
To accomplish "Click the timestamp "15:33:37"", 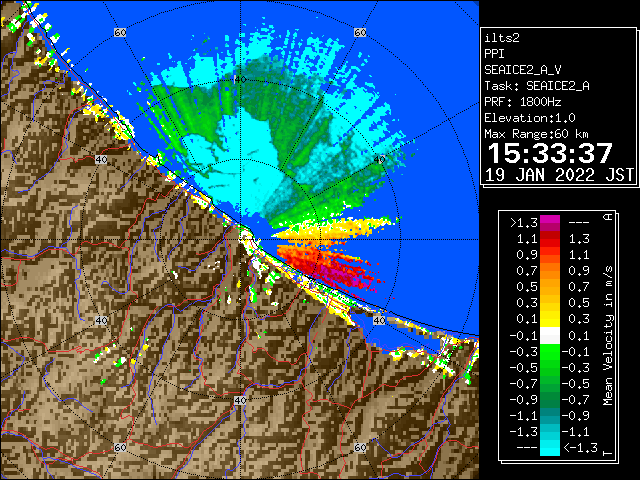I will point(550,153).
